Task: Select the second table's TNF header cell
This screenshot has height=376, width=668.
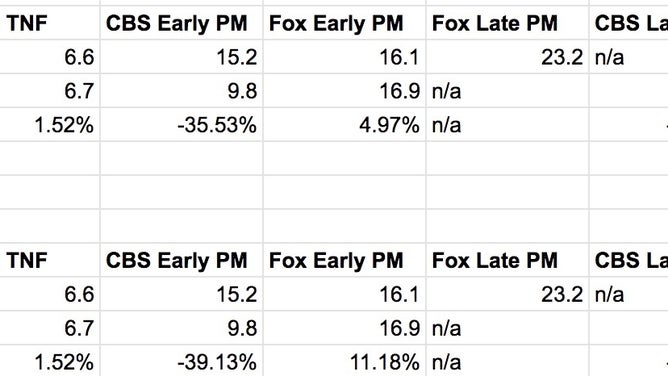Action: pos(50,260)
